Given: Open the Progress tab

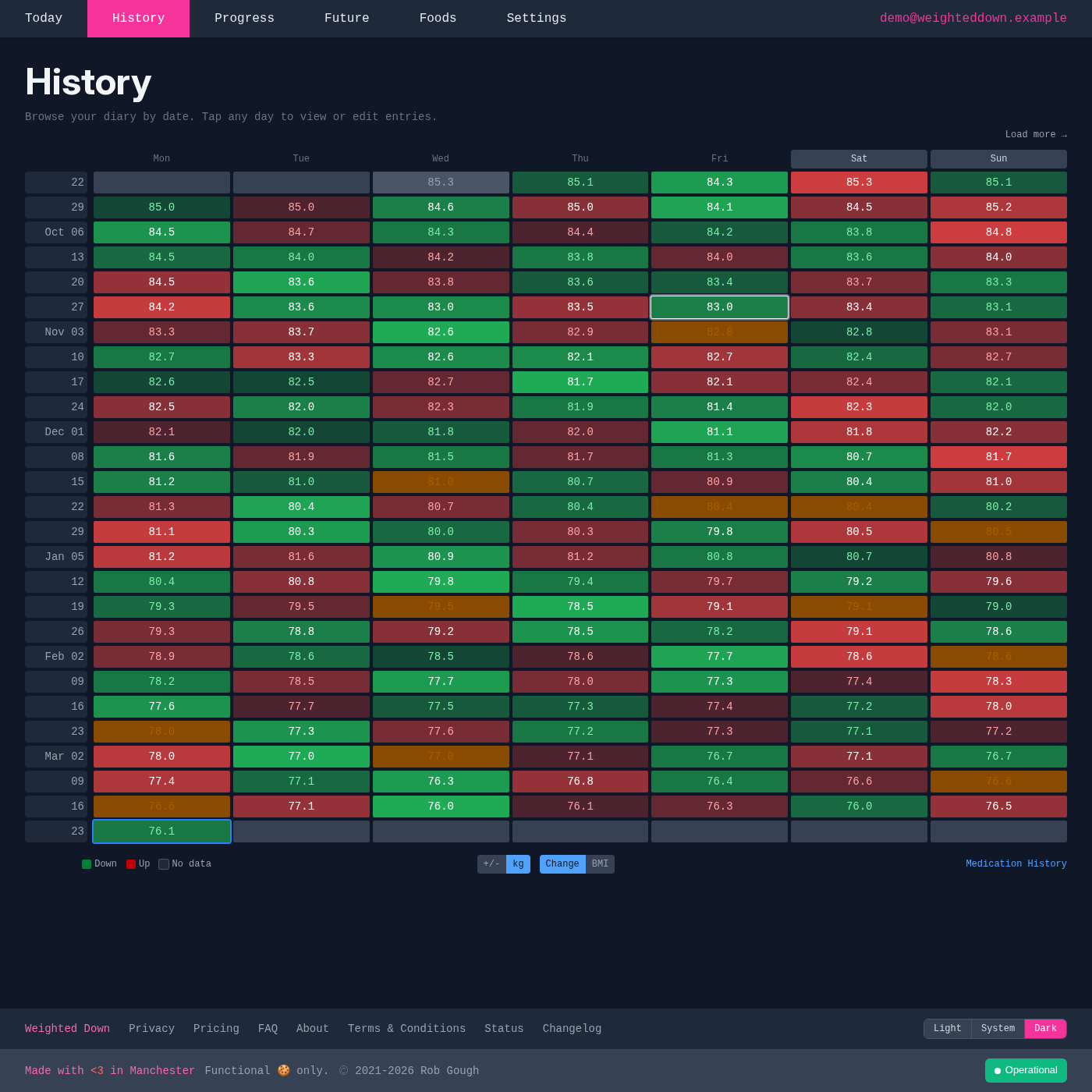Looking at the screenshot, I should pos(244,18).
